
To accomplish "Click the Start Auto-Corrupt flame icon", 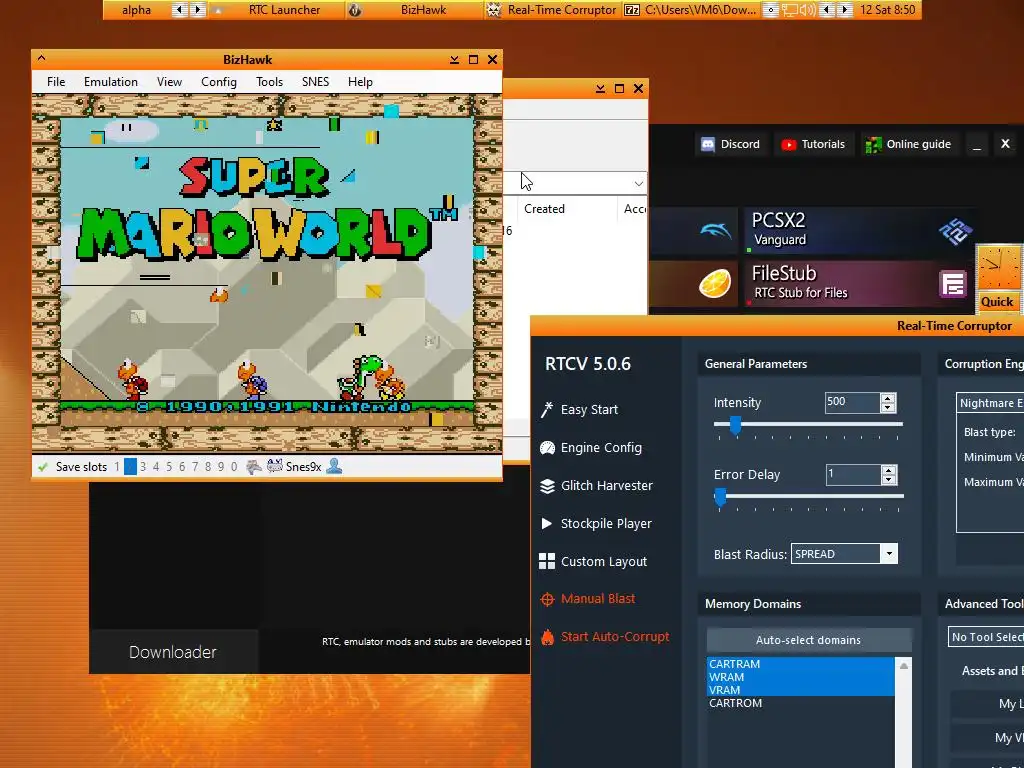I will click(x=547, y=637).
